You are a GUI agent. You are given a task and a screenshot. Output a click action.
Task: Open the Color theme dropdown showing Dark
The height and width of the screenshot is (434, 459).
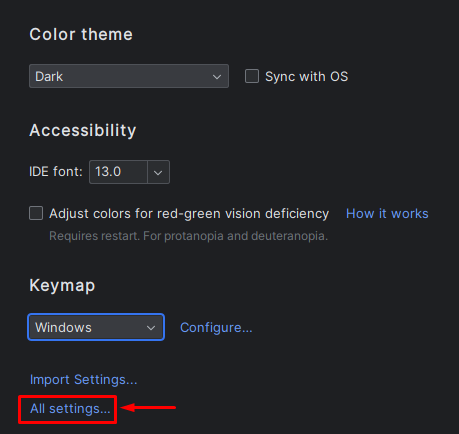(x=129, y=76)
